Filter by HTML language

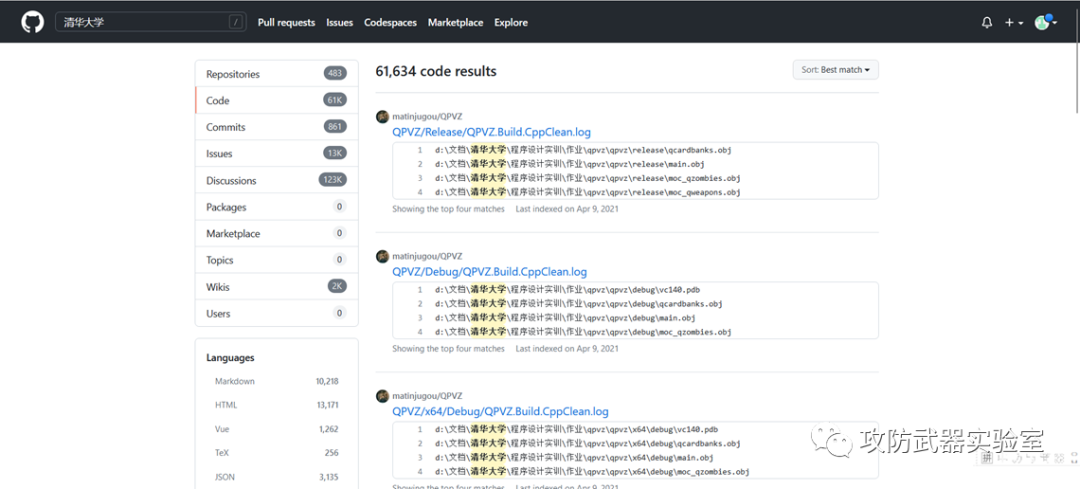[x=276, y=405]
